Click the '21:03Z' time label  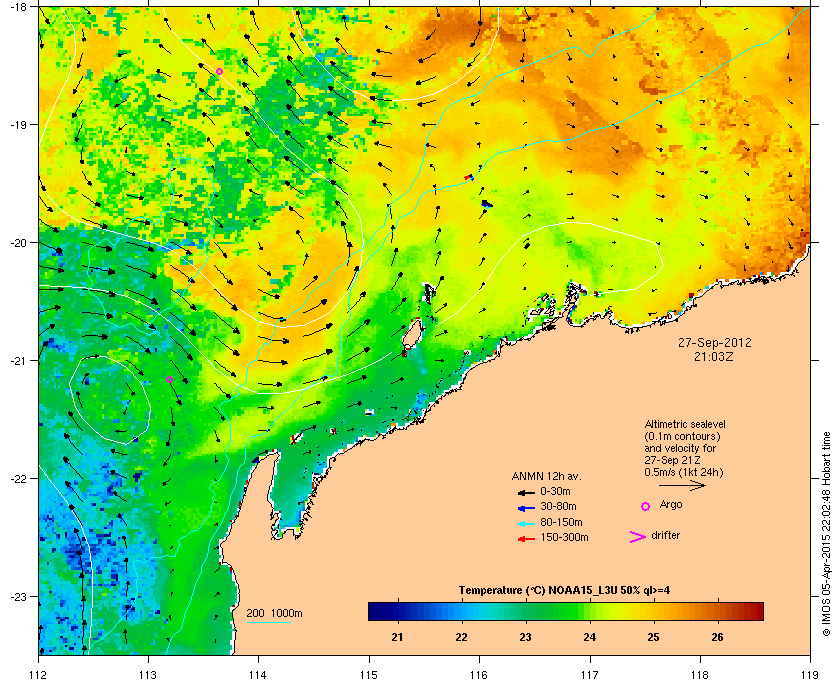pos(714,356)
